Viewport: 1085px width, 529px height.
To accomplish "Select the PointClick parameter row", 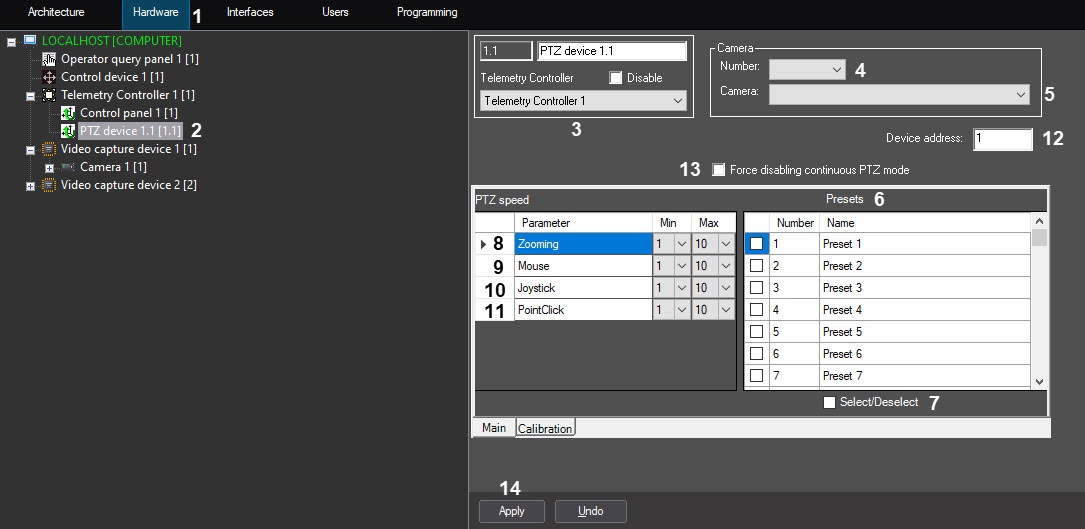I will (x=583, y=310).
